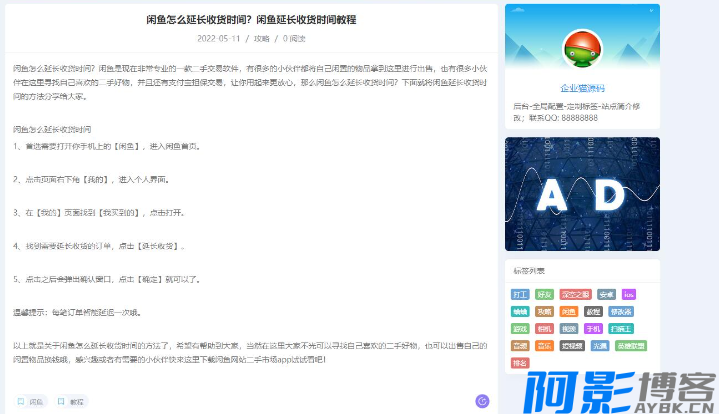
Task: Click the purple circular refresh icon
Action: click(482, 401)
